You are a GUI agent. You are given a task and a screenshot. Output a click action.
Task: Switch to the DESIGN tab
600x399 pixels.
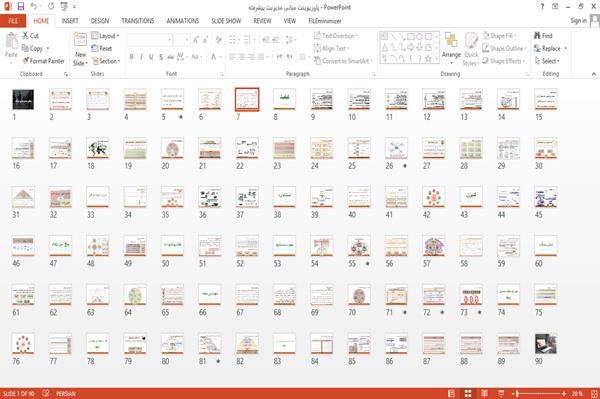[100, 21]
